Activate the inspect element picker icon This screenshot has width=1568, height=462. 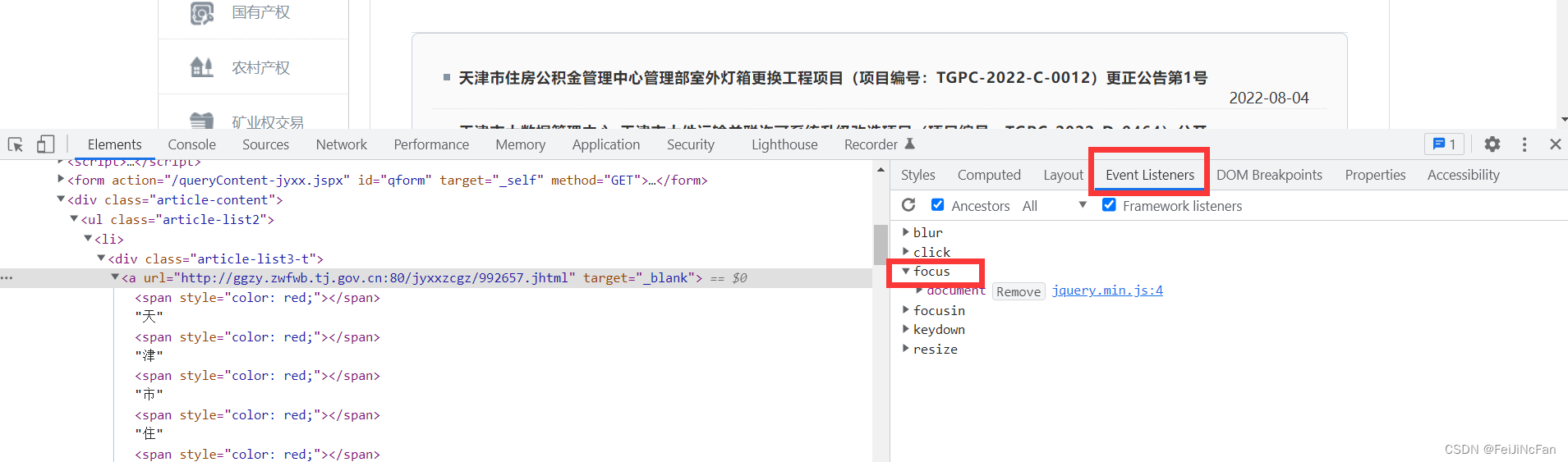coord(16,144)
